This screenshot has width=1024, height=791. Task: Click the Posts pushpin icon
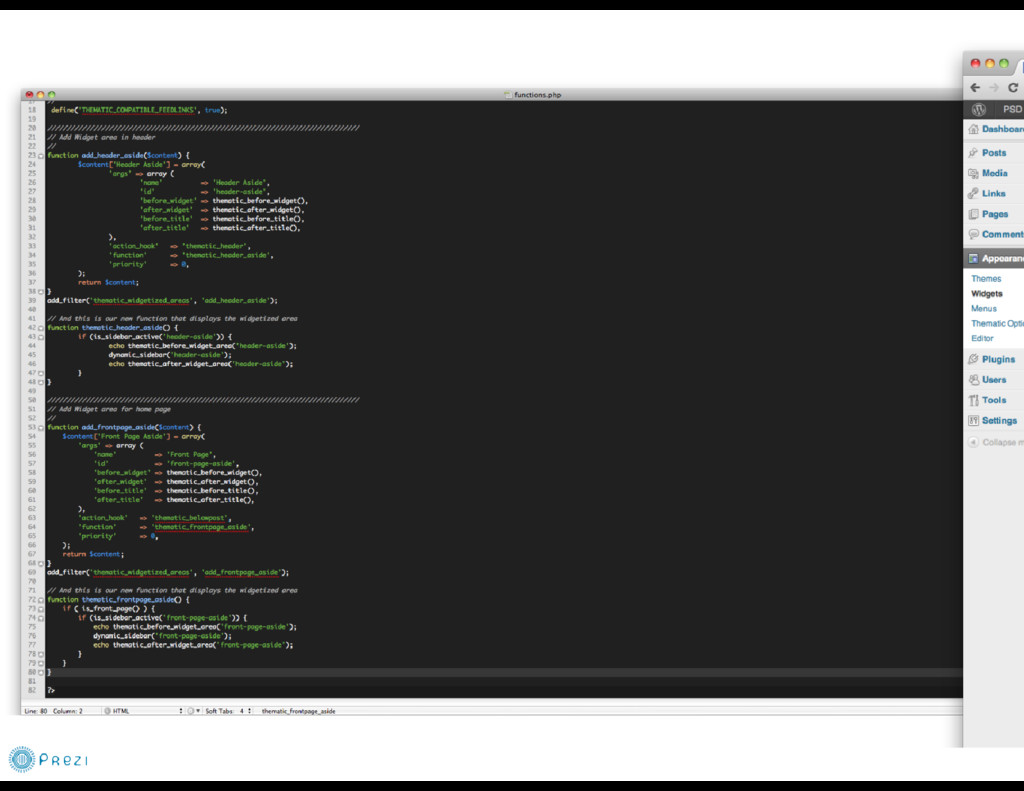pyautogui.click(x=973, y=152)
